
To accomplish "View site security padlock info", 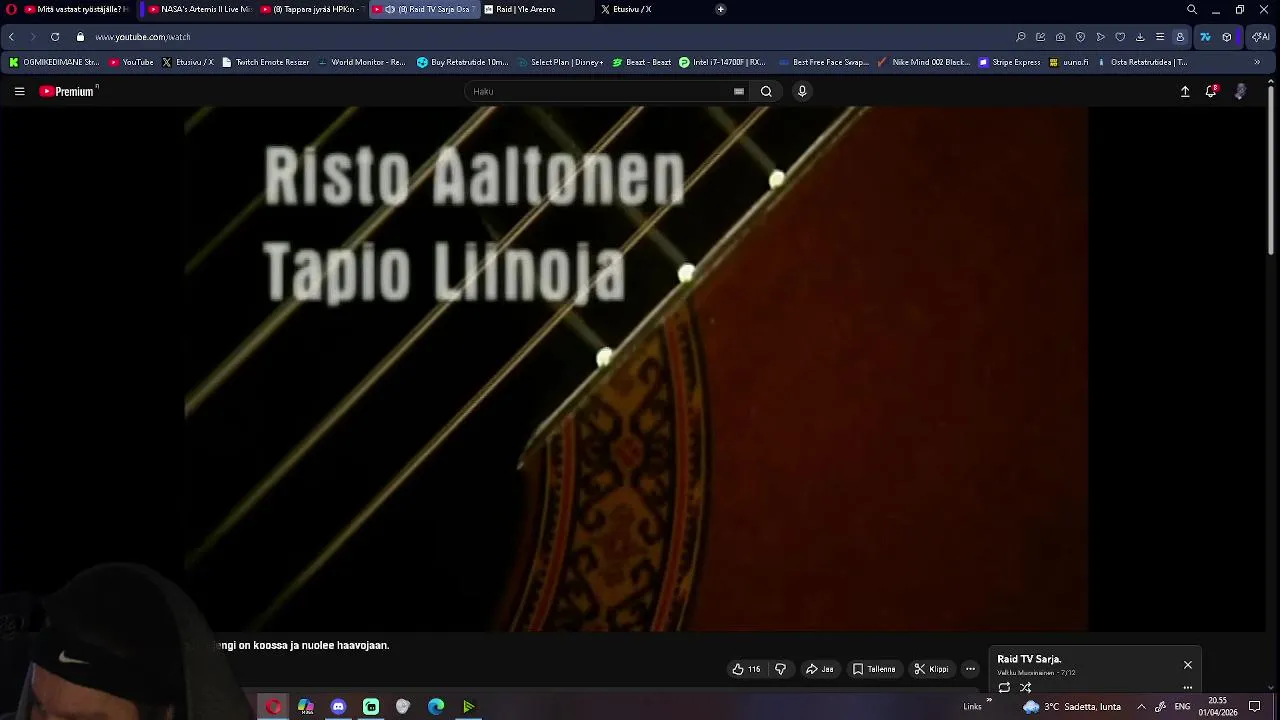I will pos(81,37).
